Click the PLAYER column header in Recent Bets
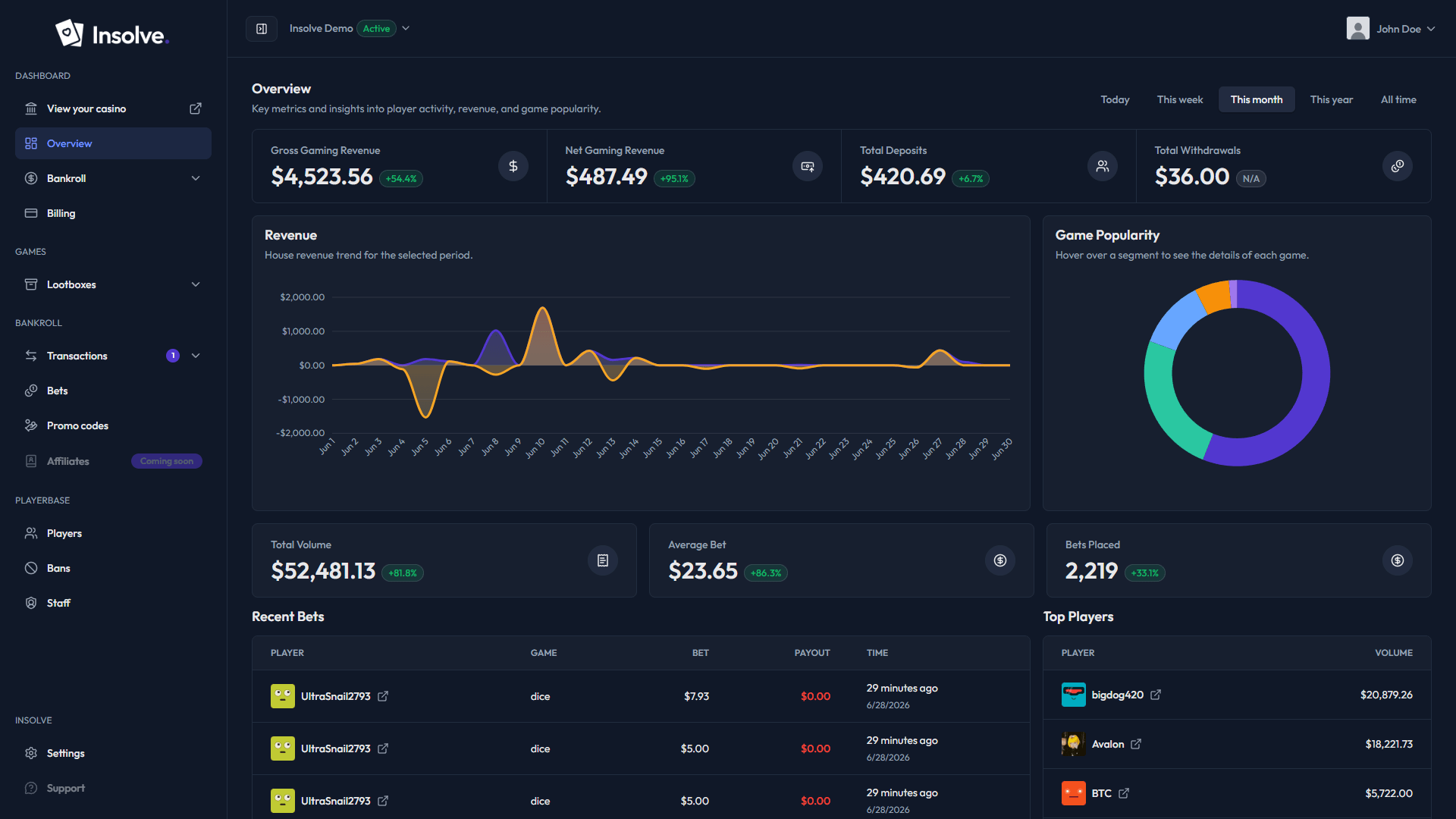Viewport: 1456px width, 819px height. 287,653
